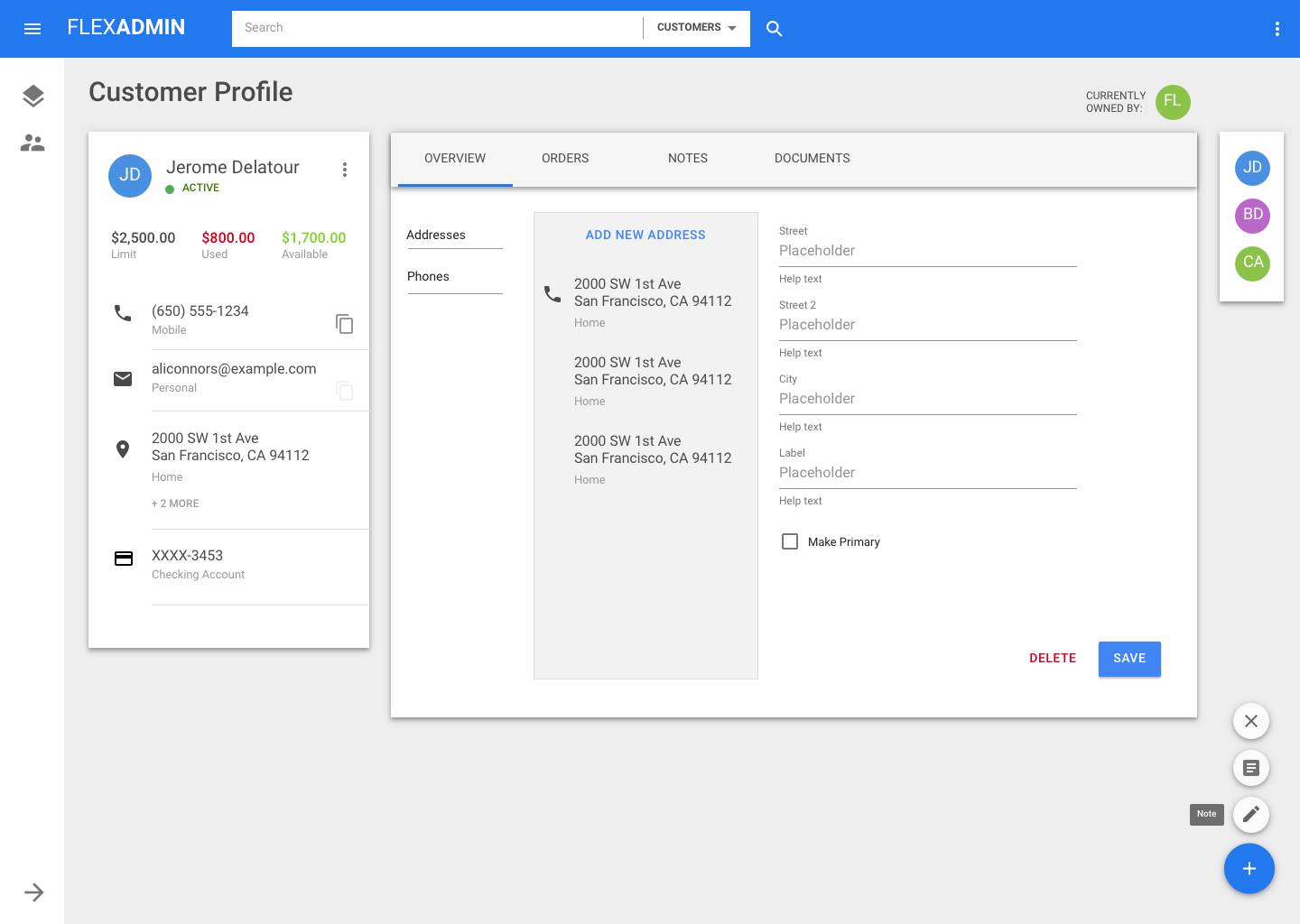
Task: Open Jerome Delatour card options menu
Action: pyautogui.click(x=344, y=170)
